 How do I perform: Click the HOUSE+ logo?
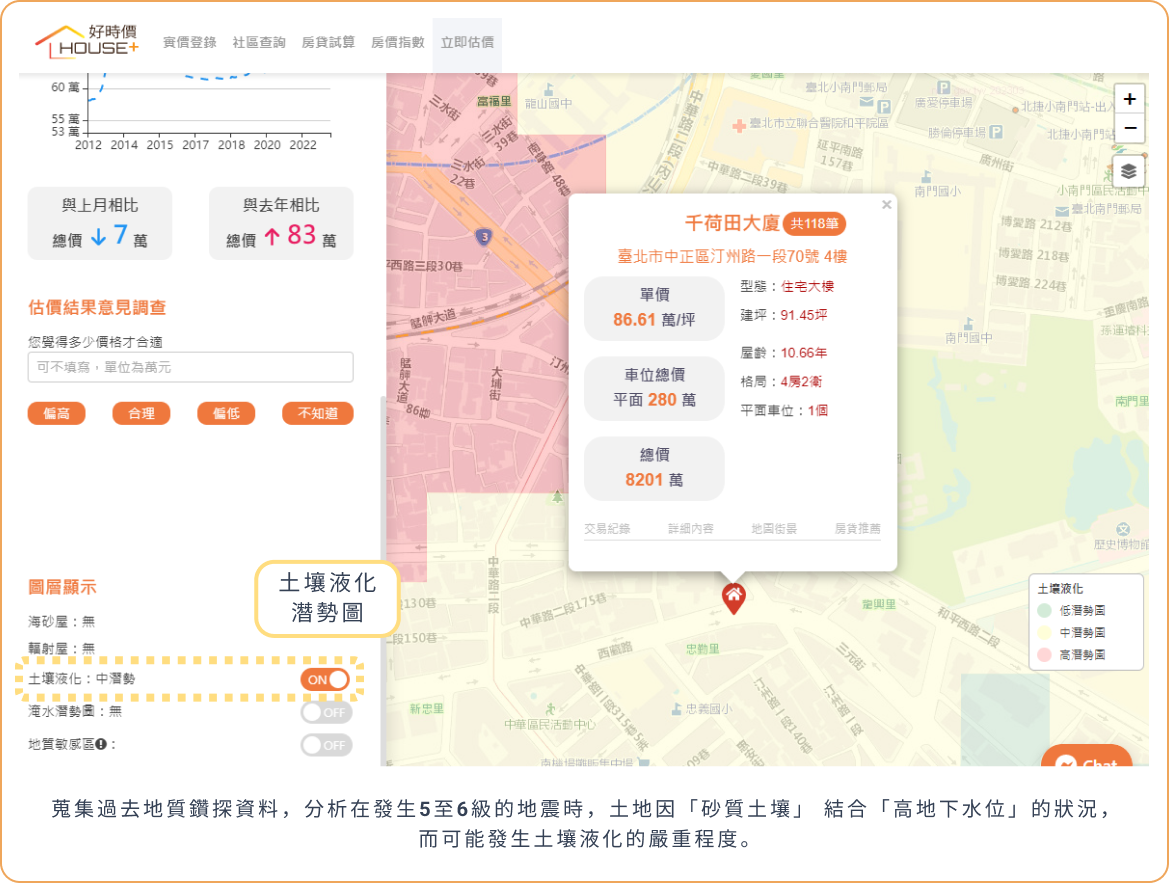click(x=87, y=42)
